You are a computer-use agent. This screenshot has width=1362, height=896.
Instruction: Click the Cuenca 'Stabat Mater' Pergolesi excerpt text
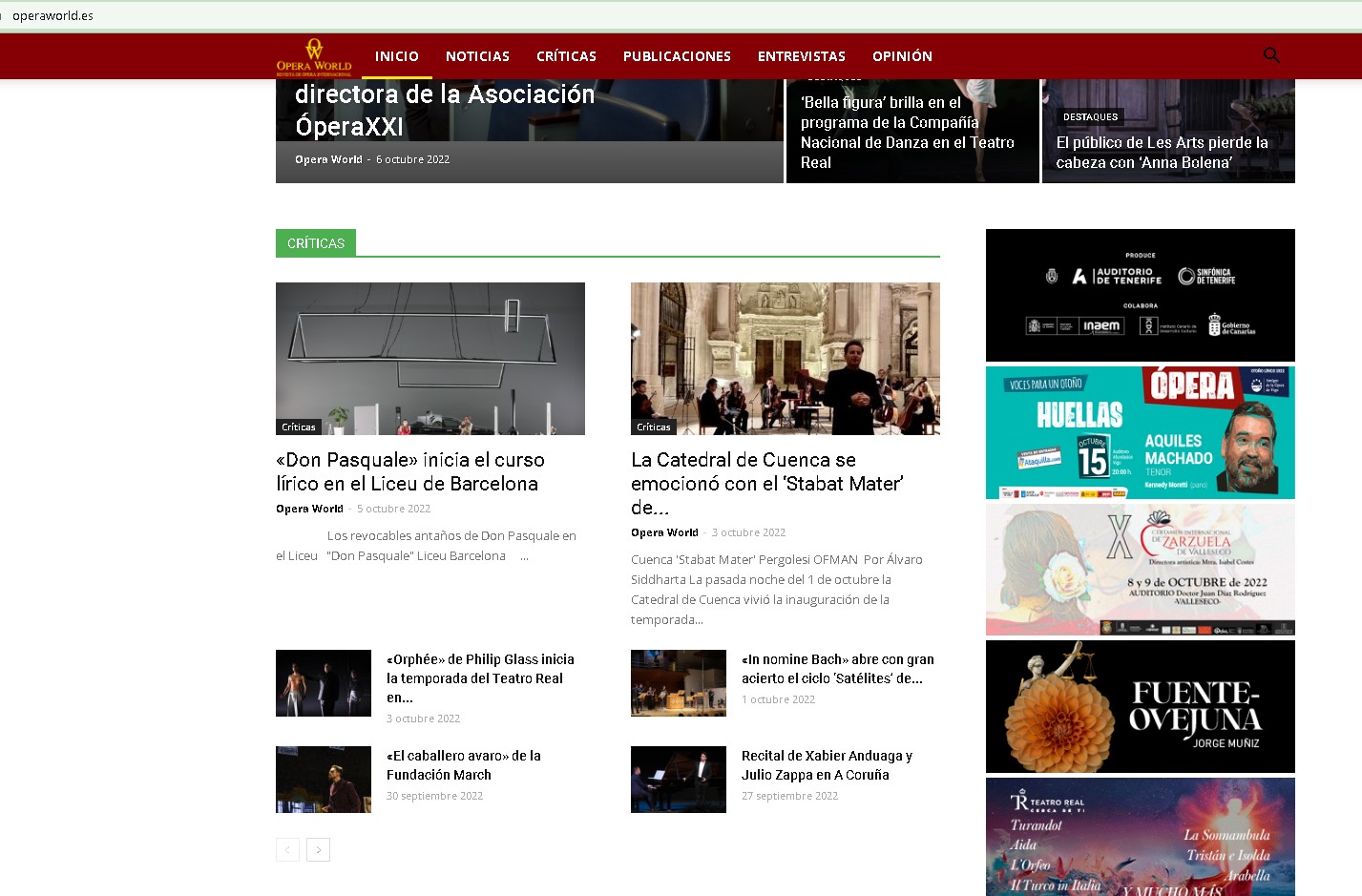pyautogui.click(x=777, y=590)
